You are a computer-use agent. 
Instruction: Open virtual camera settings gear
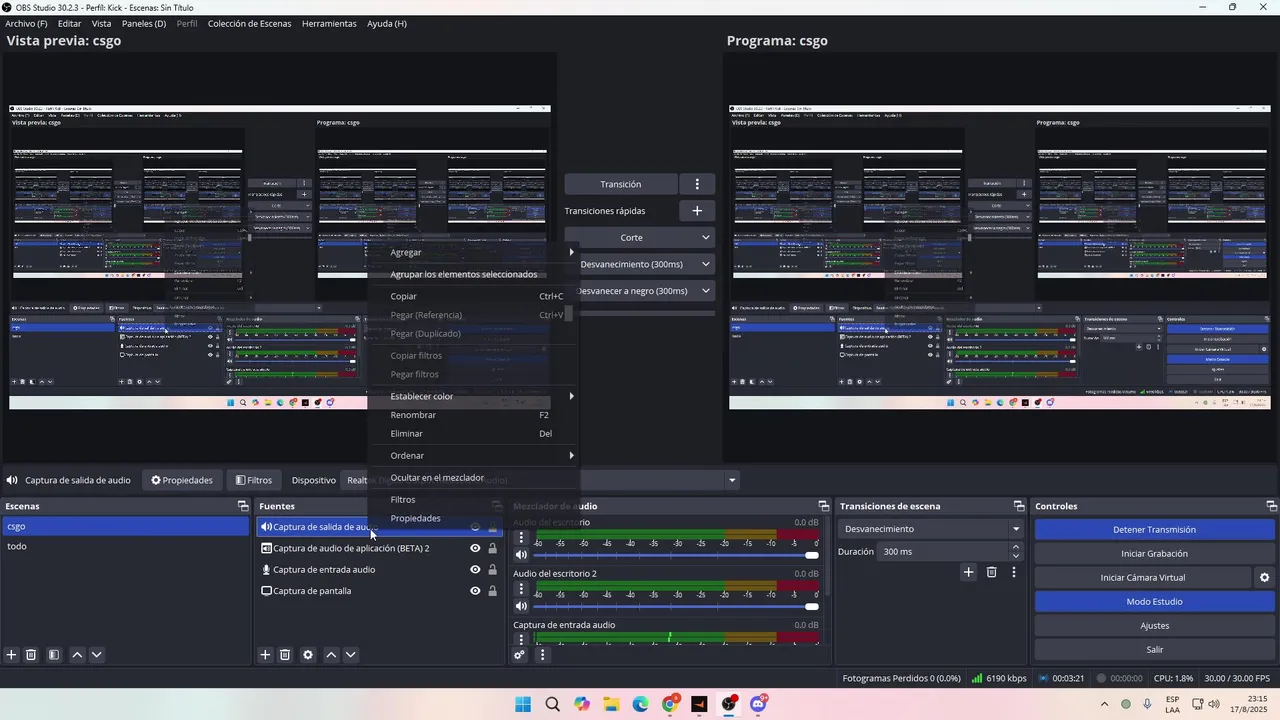[1264, 577]
